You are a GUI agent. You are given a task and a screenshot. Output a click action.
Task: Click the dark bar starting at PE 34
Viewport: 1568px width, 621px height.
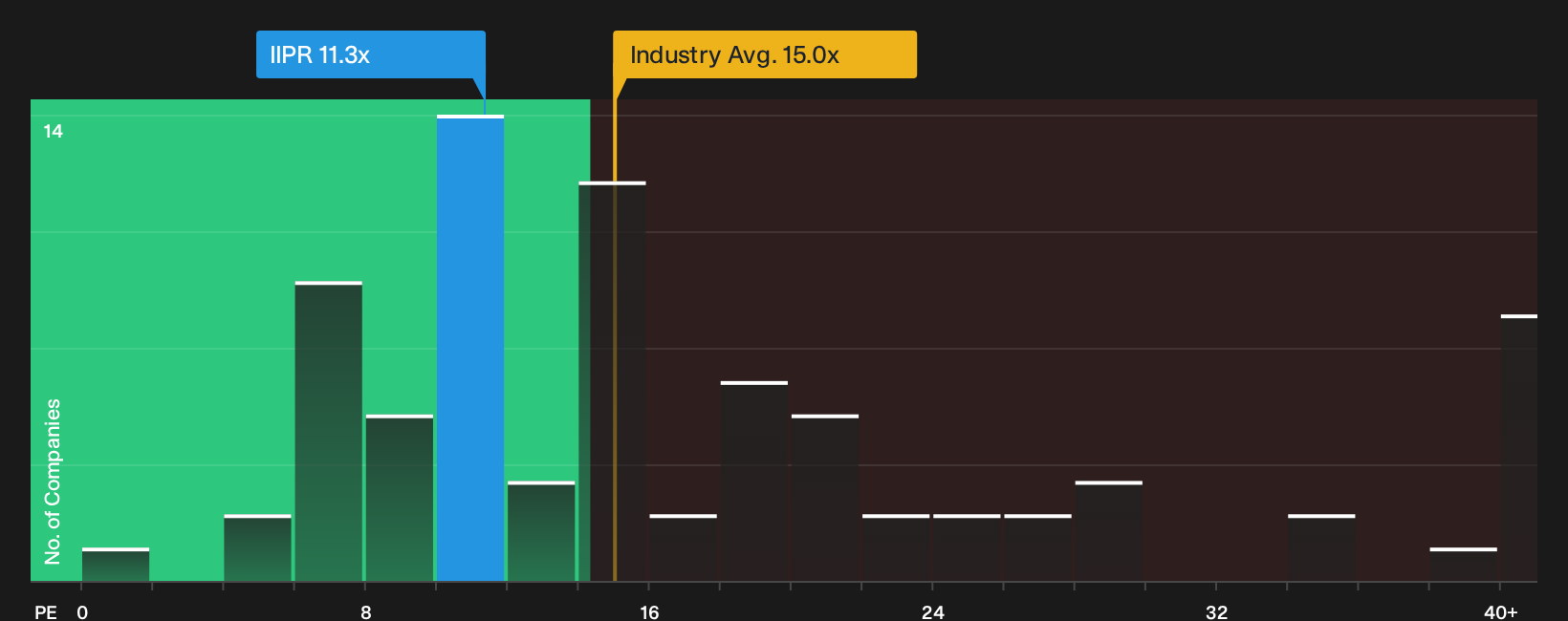click(1321, 547)
